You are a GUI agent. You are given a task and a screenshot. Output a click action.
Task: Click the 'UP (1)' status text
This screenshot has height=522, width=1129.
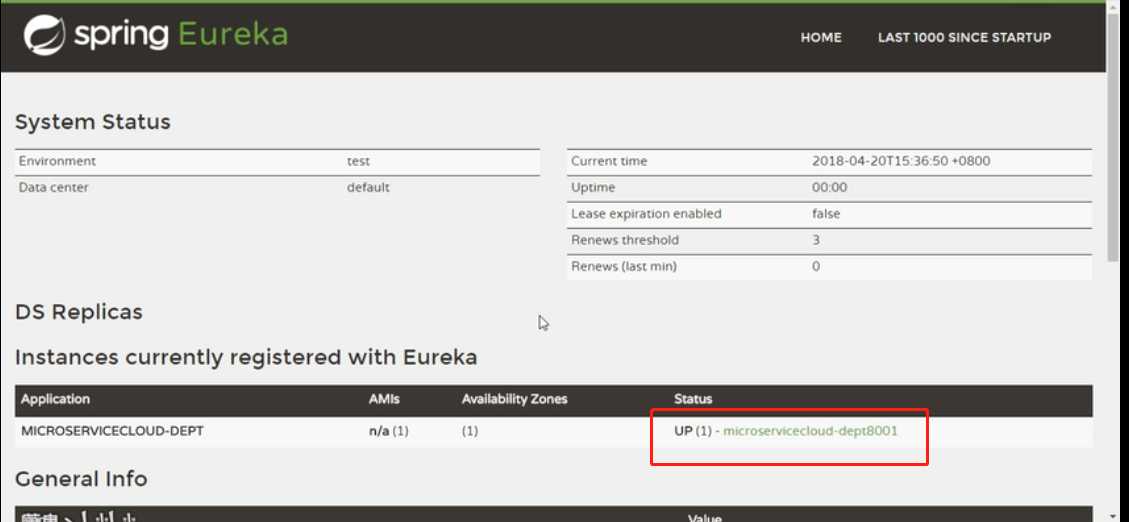tap(693, 431)
